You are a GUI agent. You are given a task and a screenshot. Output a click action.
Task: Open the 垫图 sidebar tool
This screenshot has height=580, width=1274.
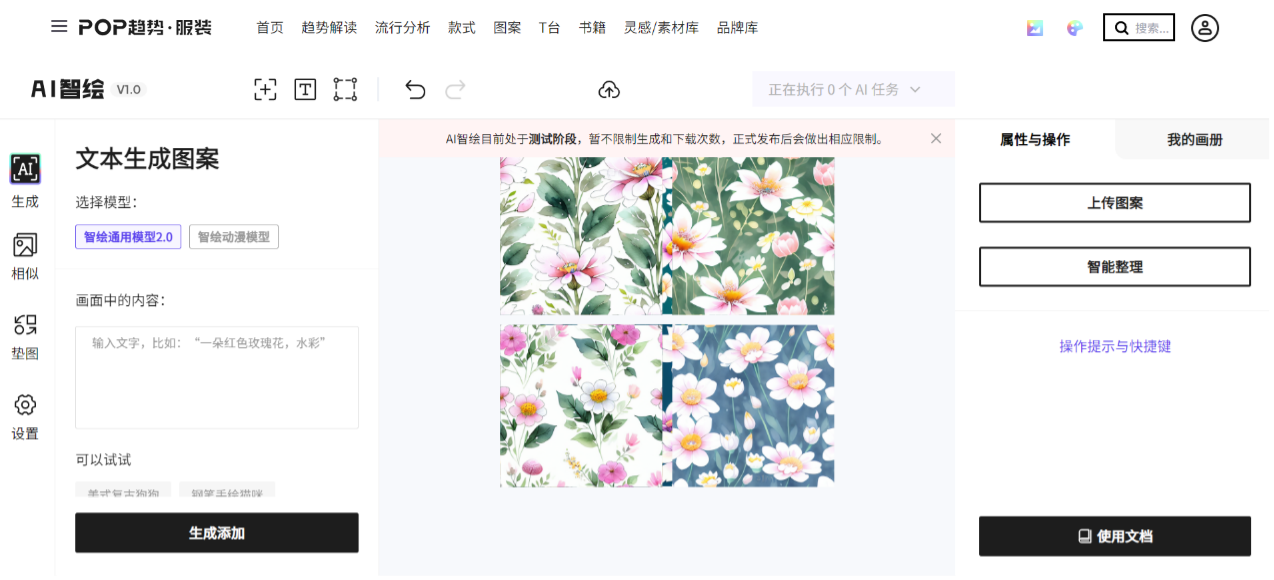[x=25, y=336]
